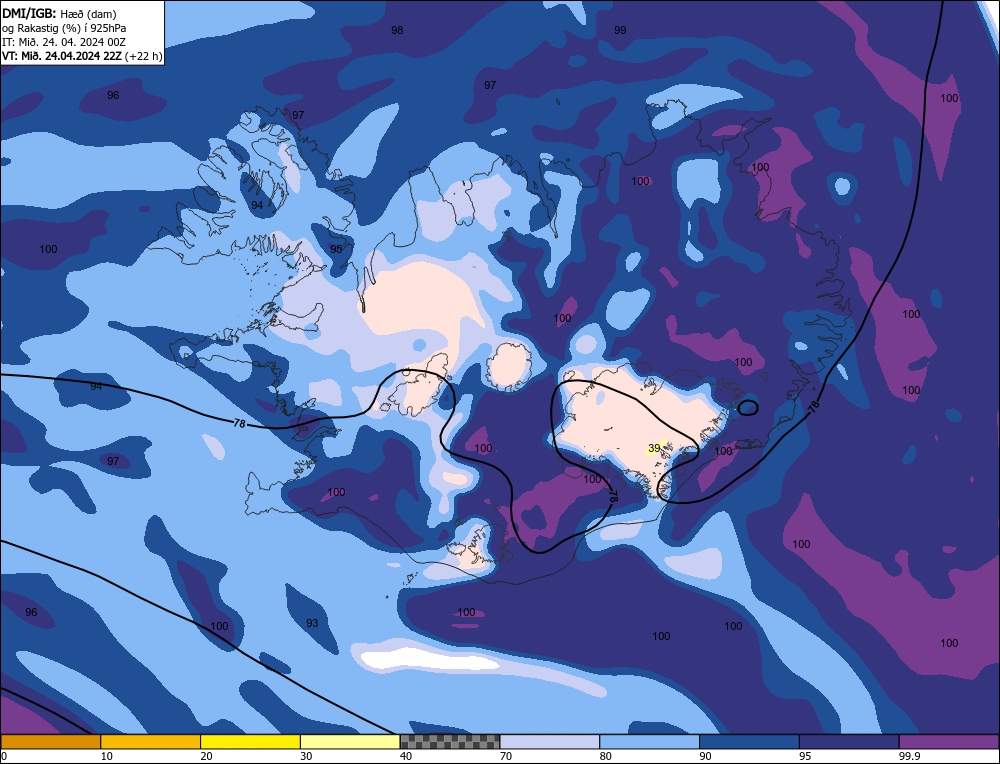Click the purple 99.9+ legend swatch
The width and height of the screenshot is (1000, 764).
coord(949,742)
